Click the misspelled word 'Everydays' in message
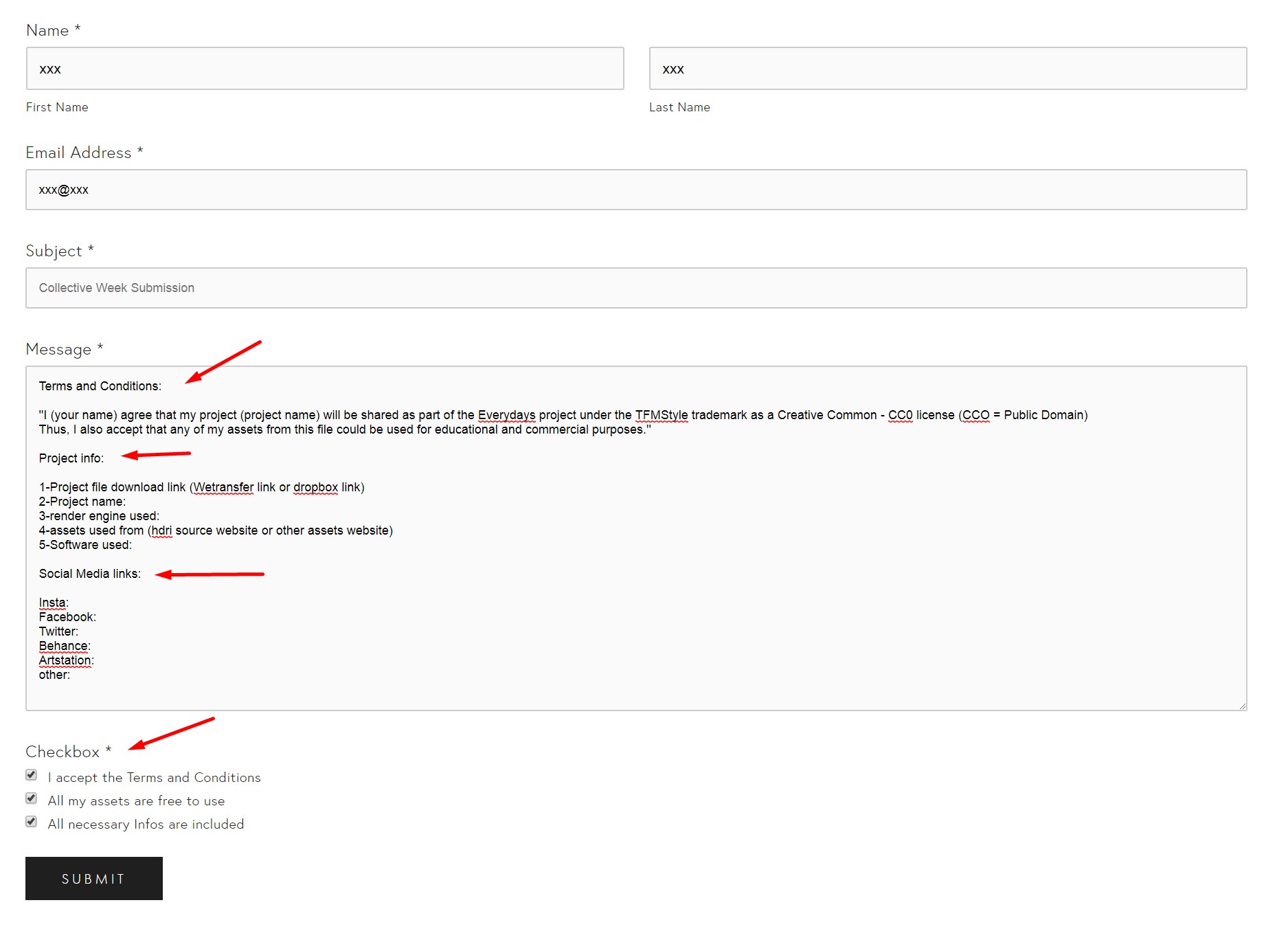Image resolution: width=1288 pixels, height=929 pixels. [x=507, y=415]
